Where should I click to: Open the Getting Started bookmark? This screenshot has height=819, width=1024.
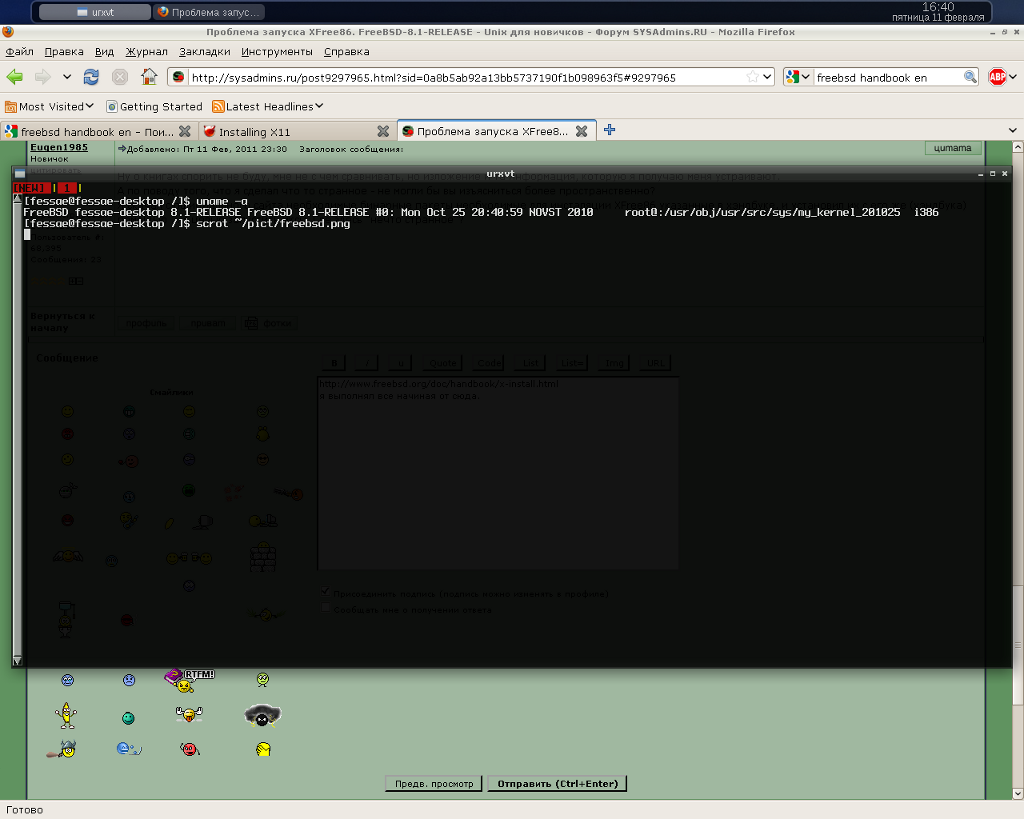point(155,106)
